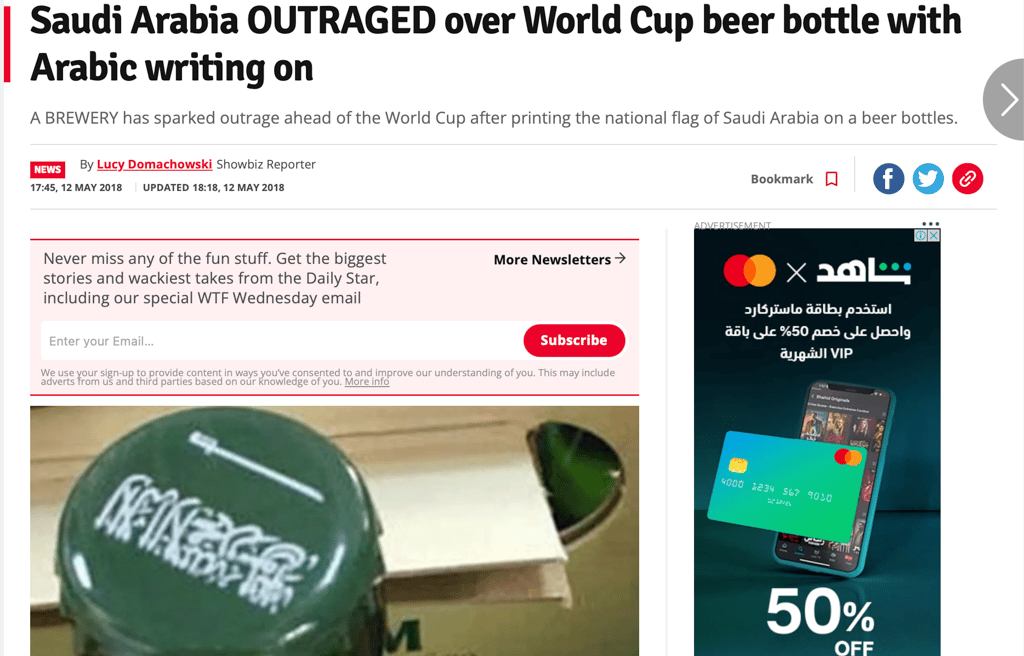Screen dimensions: 1024x656
Task: Open the More Newsletters link
Action: tap(552, 259)
